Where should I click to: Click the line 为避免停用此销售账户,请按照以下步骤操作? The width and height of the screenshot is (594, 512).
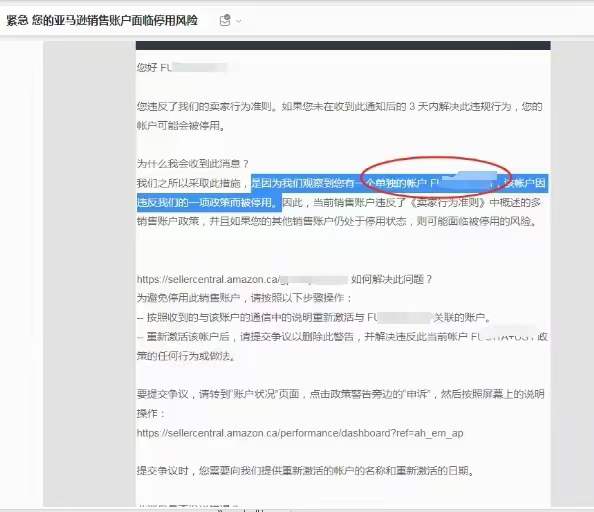[x=244, y=298]
